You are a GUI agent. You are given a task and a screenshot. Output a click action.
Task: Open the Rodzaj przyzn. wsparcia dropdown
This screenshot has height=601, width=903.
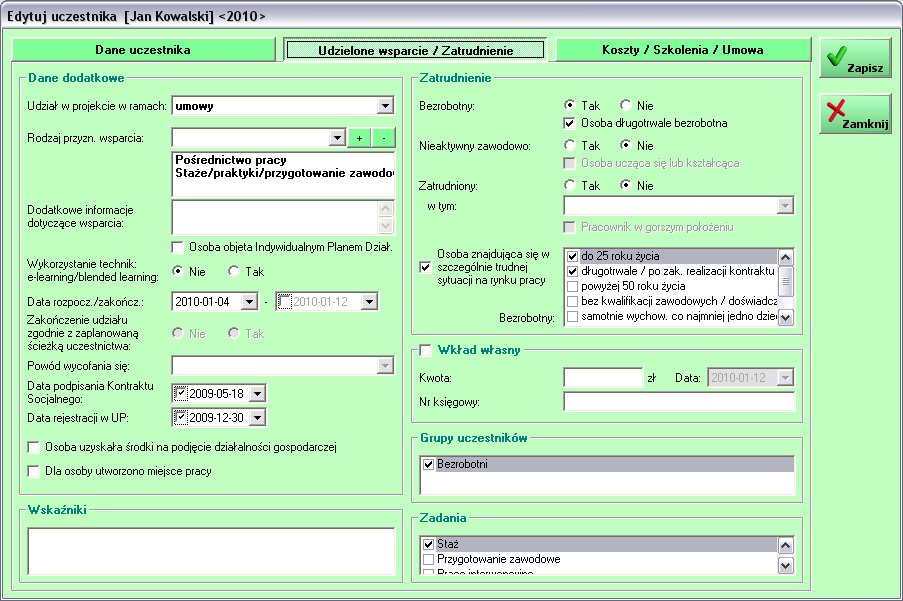[336, 137]
